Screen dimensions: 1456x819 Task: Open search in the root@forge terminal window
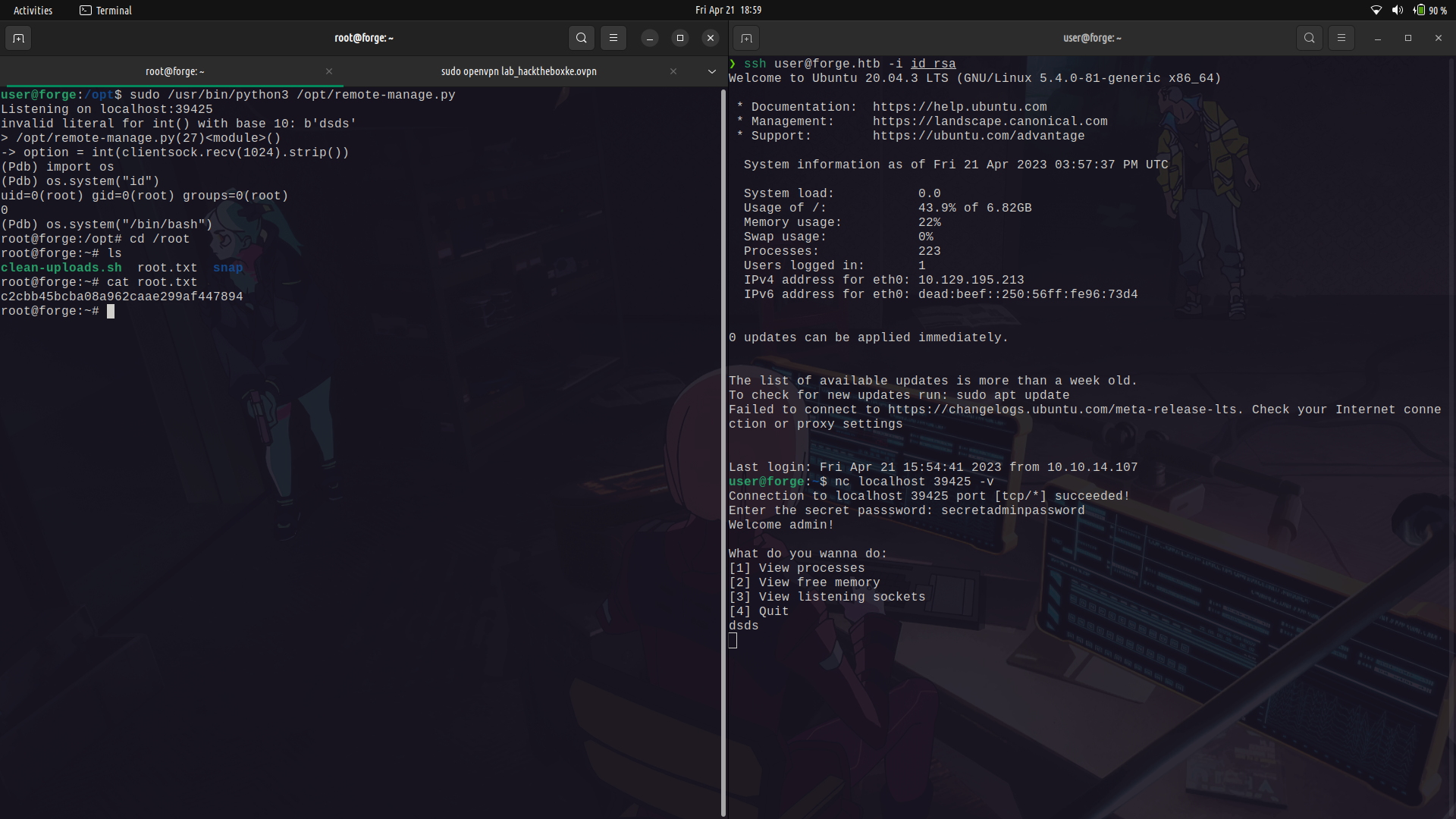pyautogui.click(x=581, y=38)
